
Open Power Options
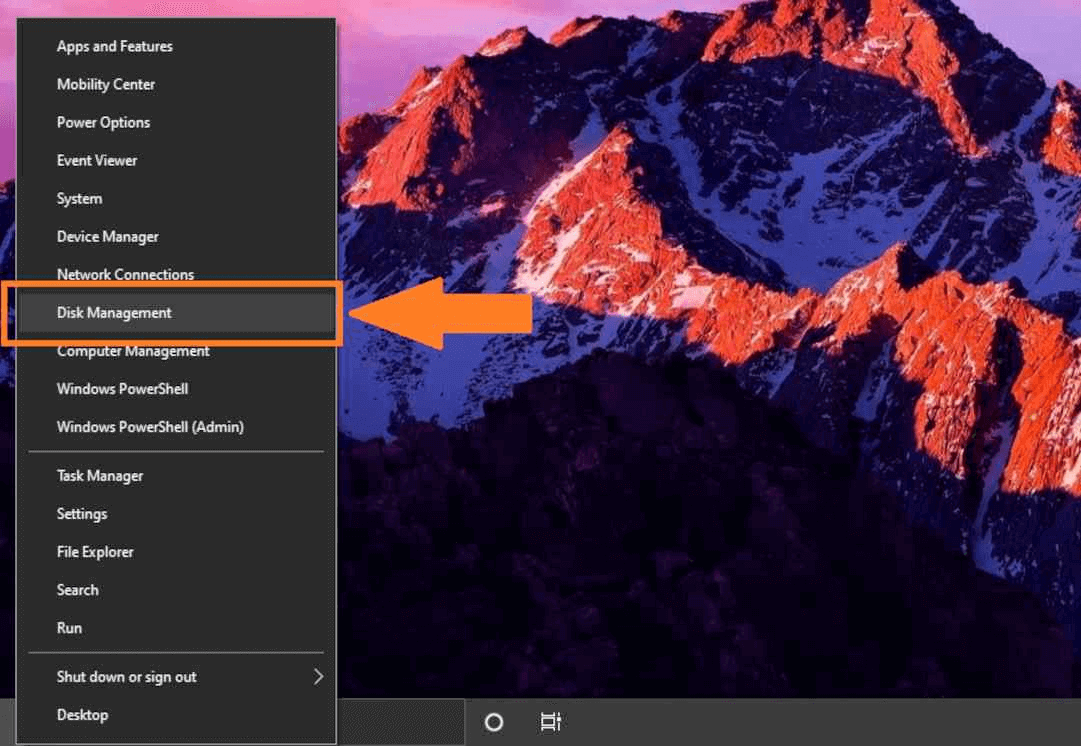(103, 122)
